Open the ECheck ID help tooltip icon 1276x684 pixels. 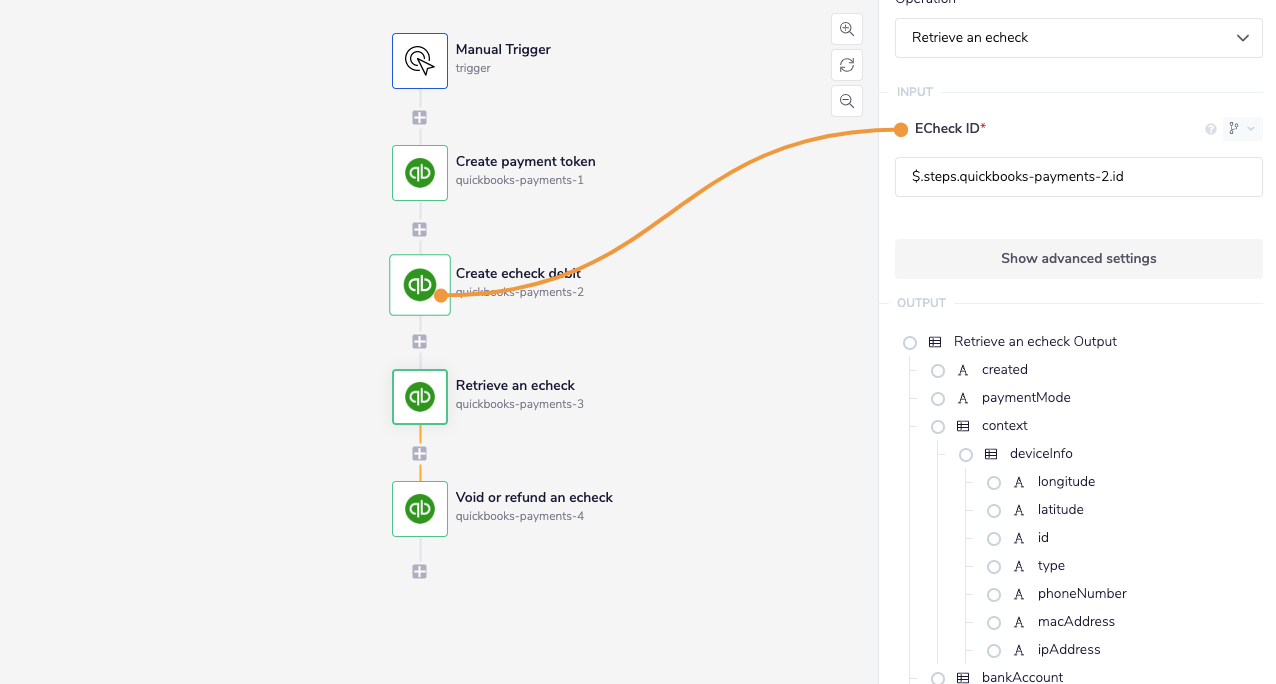tap(1210, 129)
